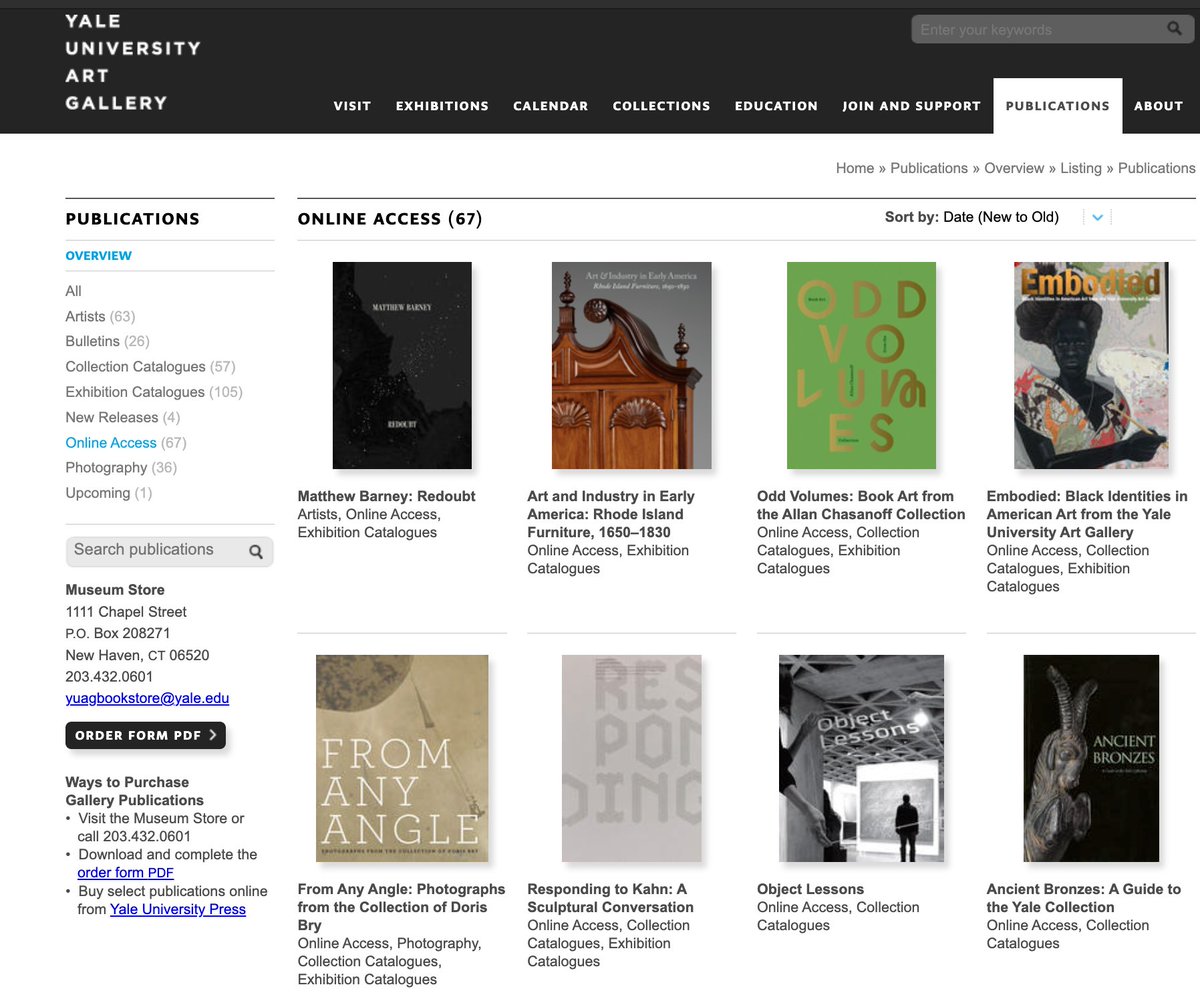Click the Odd Volumes title link
The width and height of the screenshot is (1200, 1001).
[861, 505]
